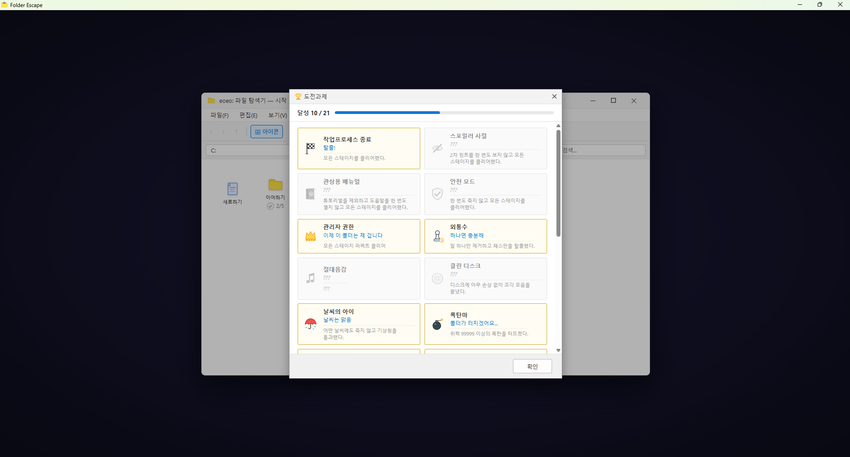Screen dimensions: 850x457
Task: Click the 달성 10 / 21 progress bar
Action: click(444, 113)
